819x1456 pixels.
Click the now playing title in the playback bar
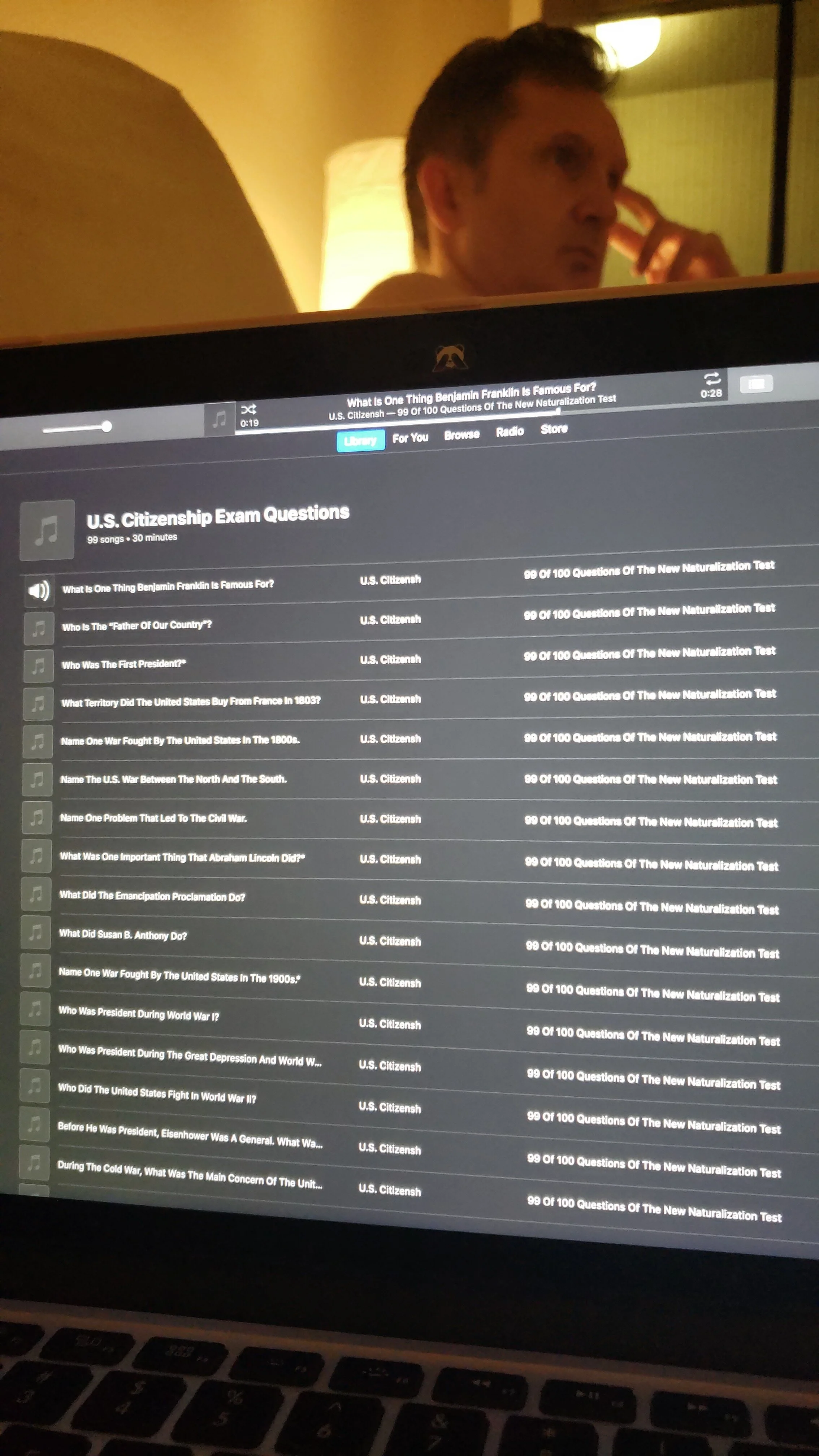point(471,395)
